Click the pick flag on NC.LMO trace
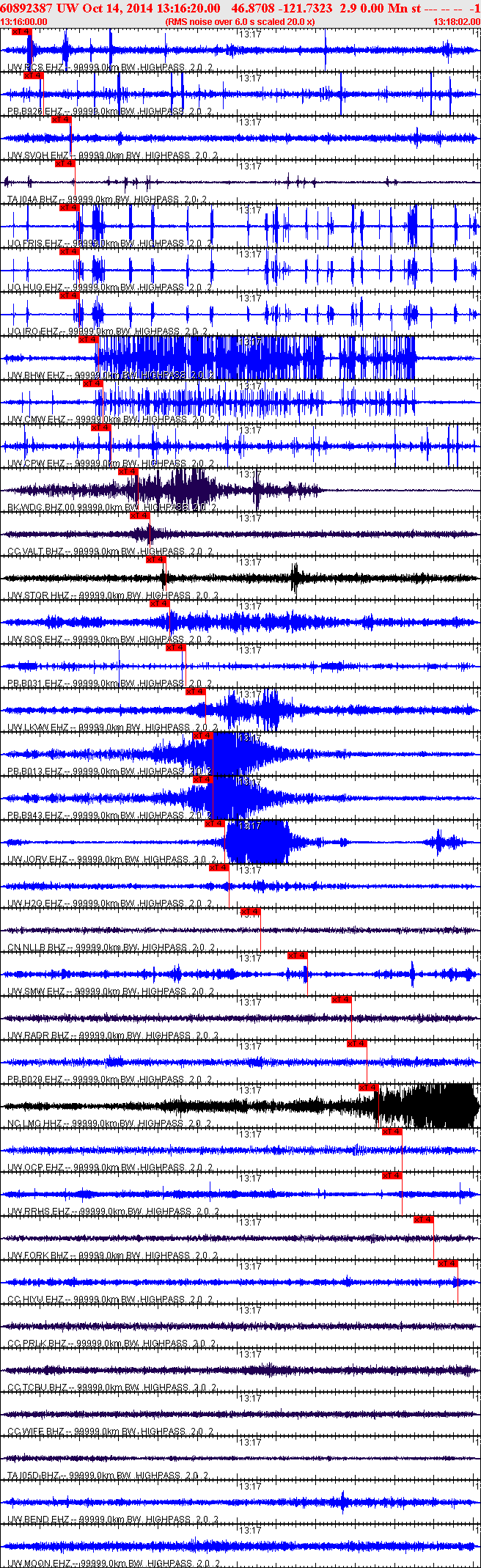The width and height of the screenshot is (481, 1568). click(369, 1088)
